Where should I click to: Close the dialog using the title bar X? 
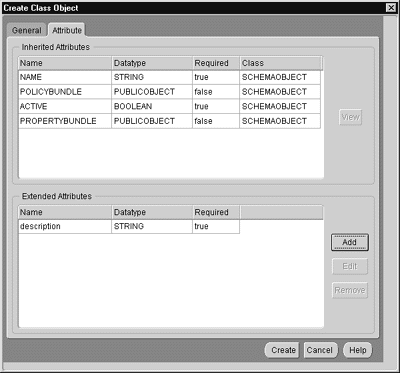[390, 8]
